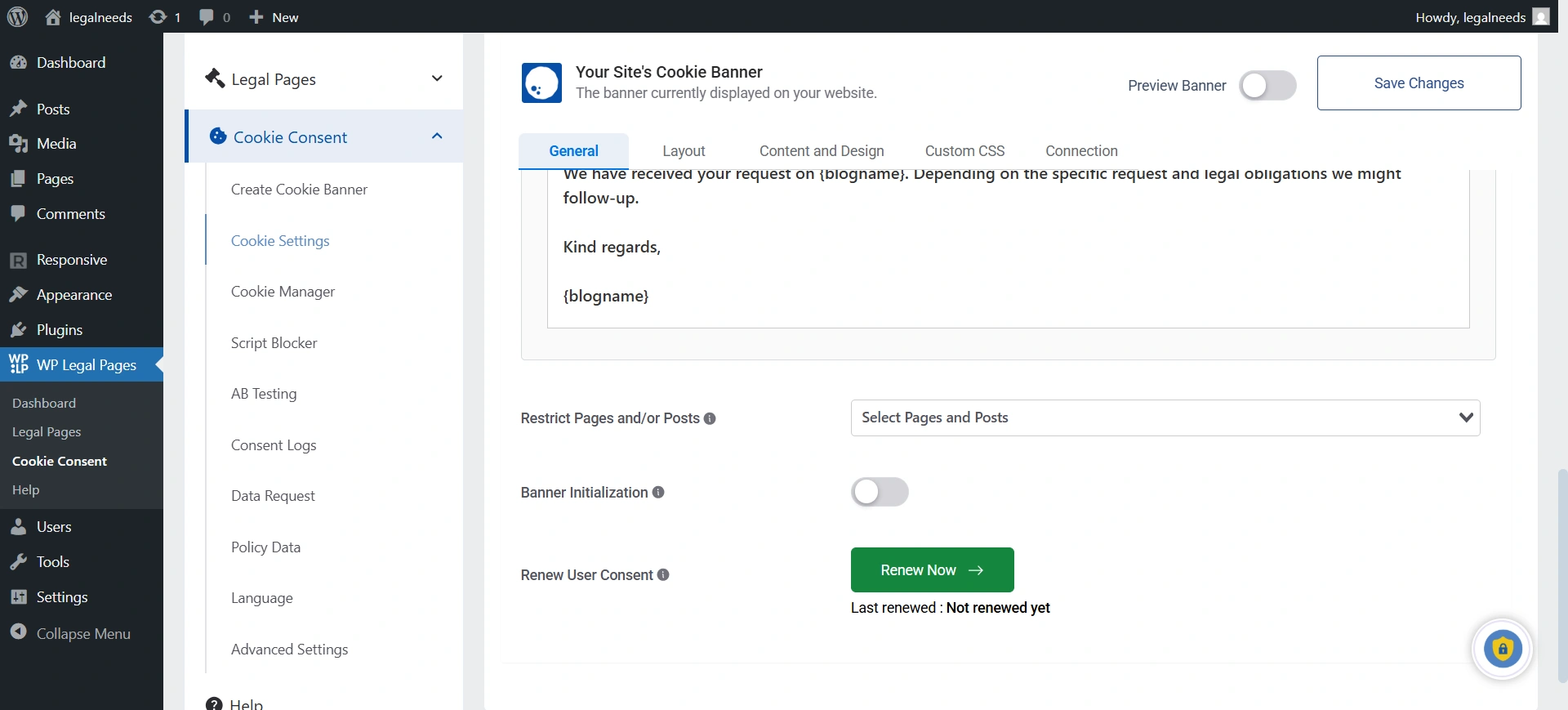This screenshot has width=1568, height=710.
Task: Click the green Renew Now button
Action: tap(932, 570)
